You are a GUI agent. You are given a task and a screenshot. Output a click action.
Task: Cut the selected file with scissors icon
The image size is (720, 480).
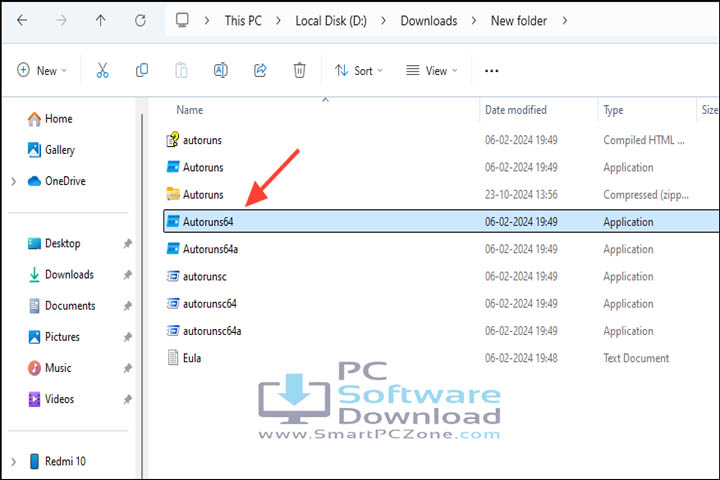coord(102,70)
